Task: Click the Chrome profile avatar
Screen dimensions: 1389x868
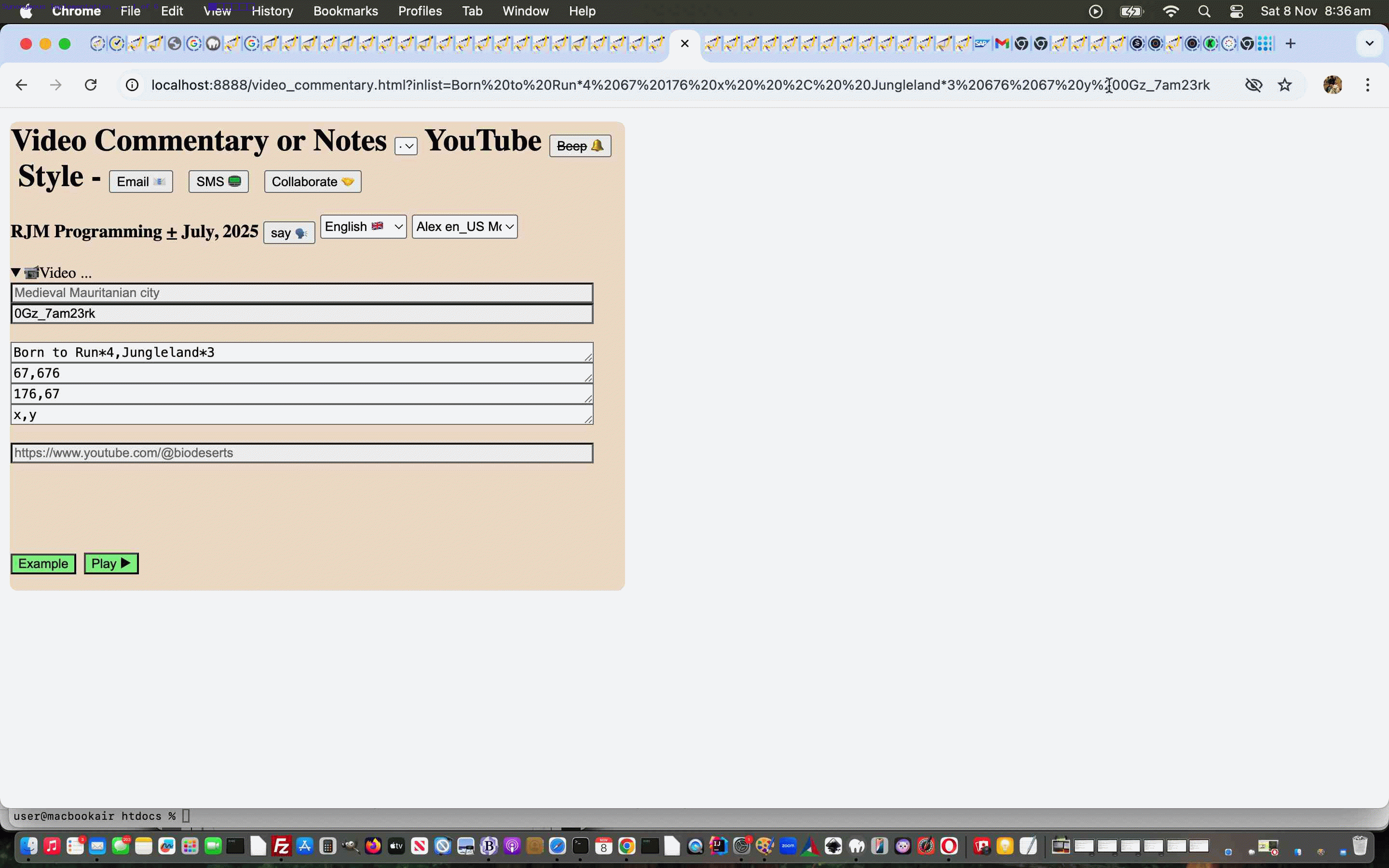Action: [x=1333, y=84]
